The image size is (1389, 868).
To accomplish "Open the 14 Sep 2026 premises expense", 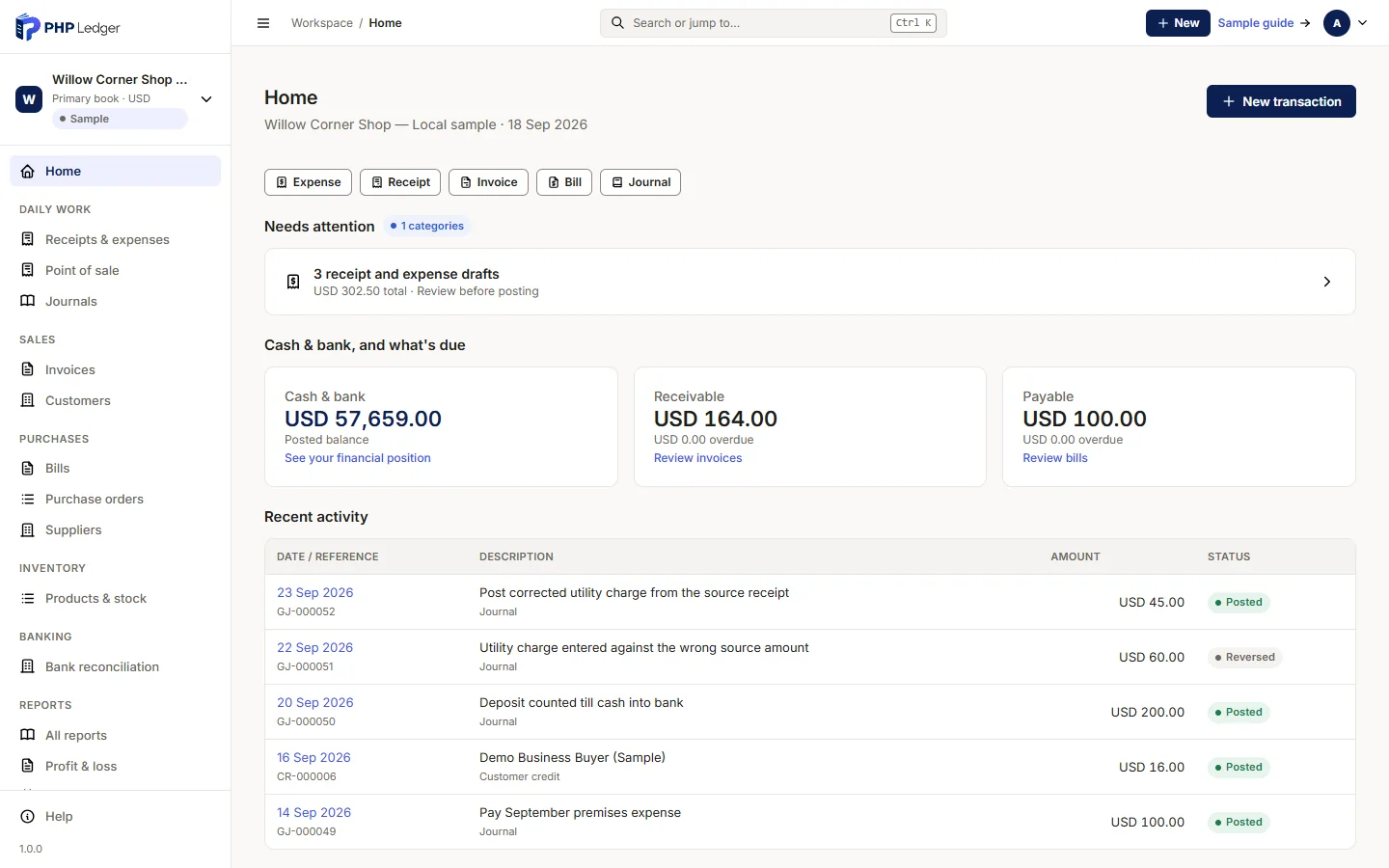I will pos(313,812).
